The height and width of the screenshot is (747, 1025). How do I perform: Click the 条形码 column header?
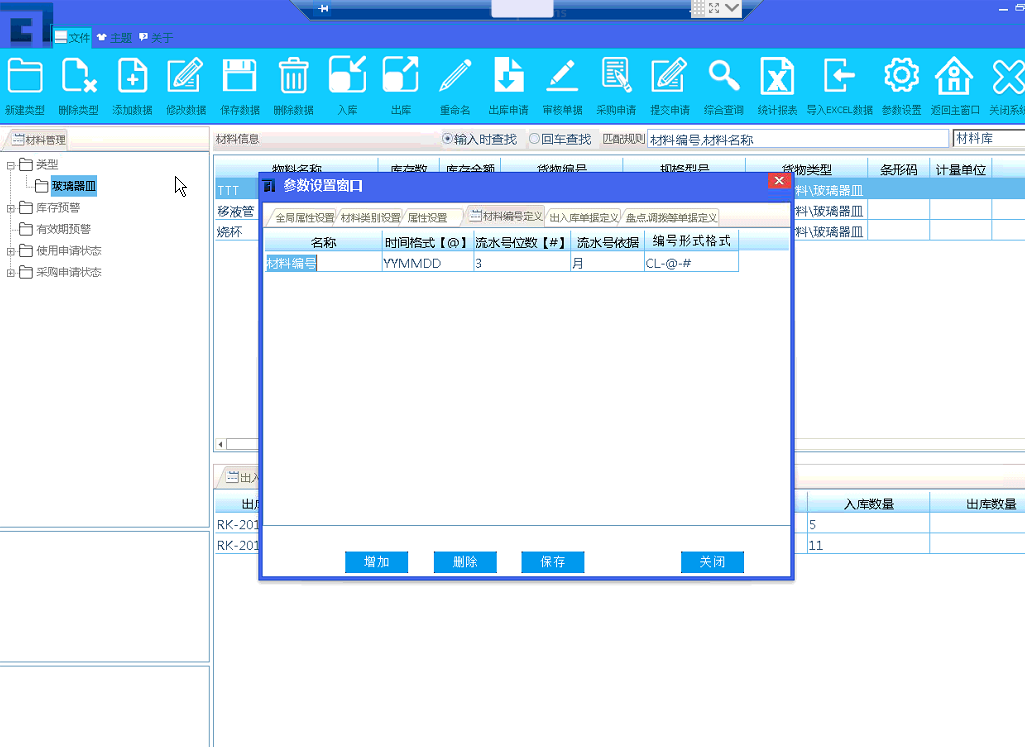(x=898, y=169)
